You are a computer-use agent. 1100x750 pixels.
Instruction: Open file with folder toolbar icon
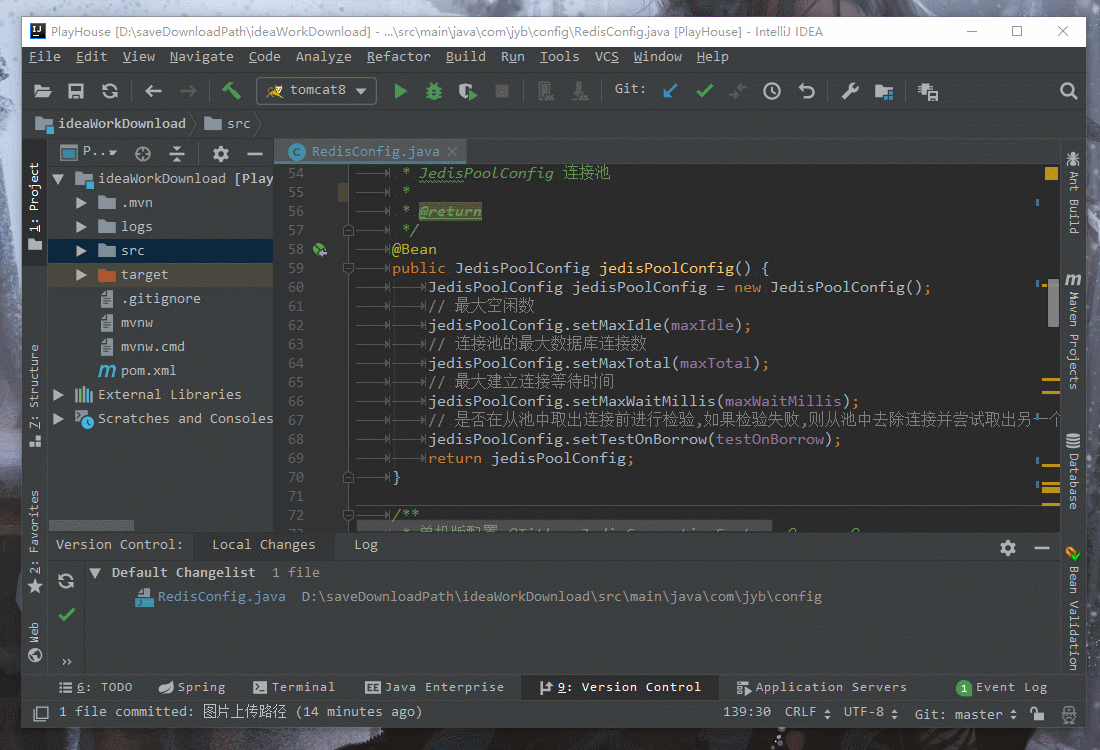pyautogui.click(x=43, y=91)
